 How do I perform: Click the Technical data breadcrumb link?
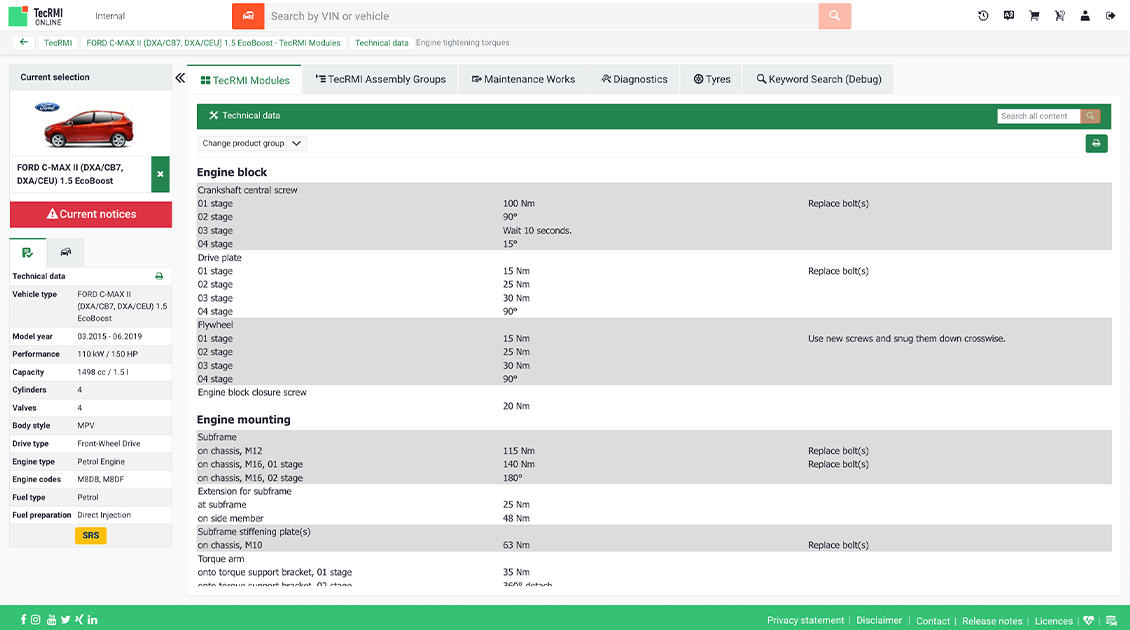click(x=381, y=43)
